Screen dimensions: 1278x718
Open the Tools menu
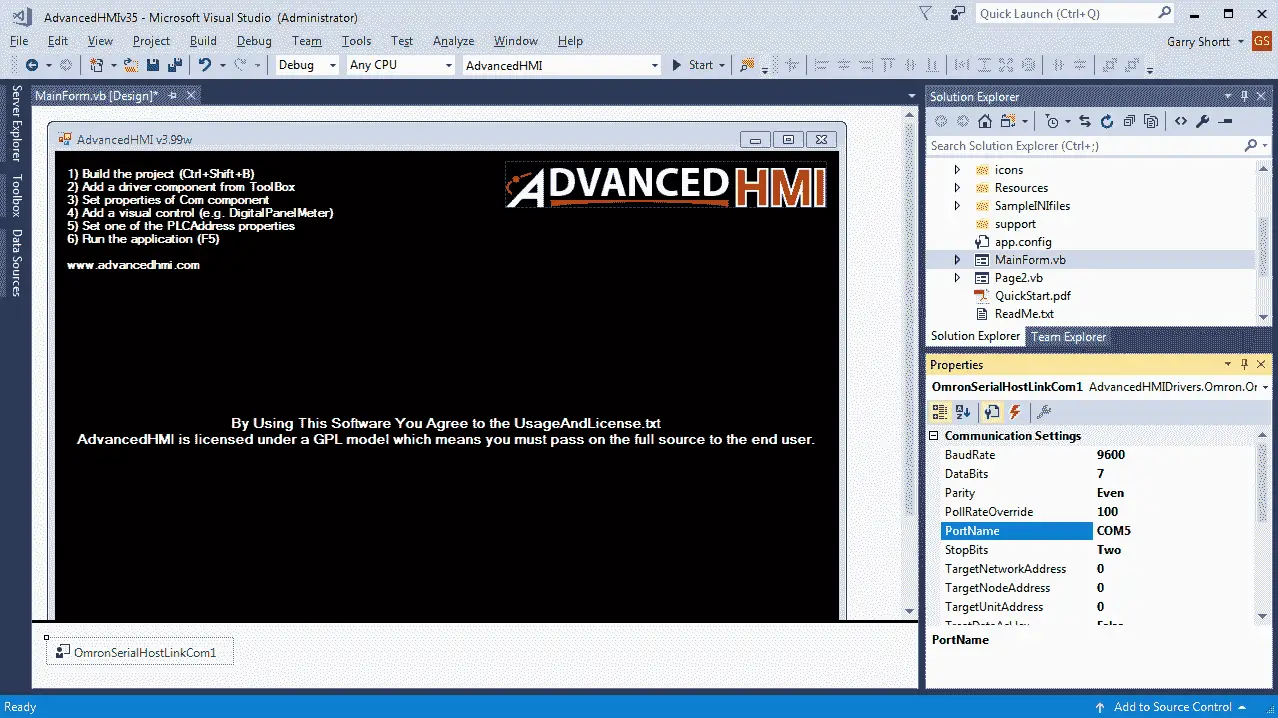[x=356, y=41]
